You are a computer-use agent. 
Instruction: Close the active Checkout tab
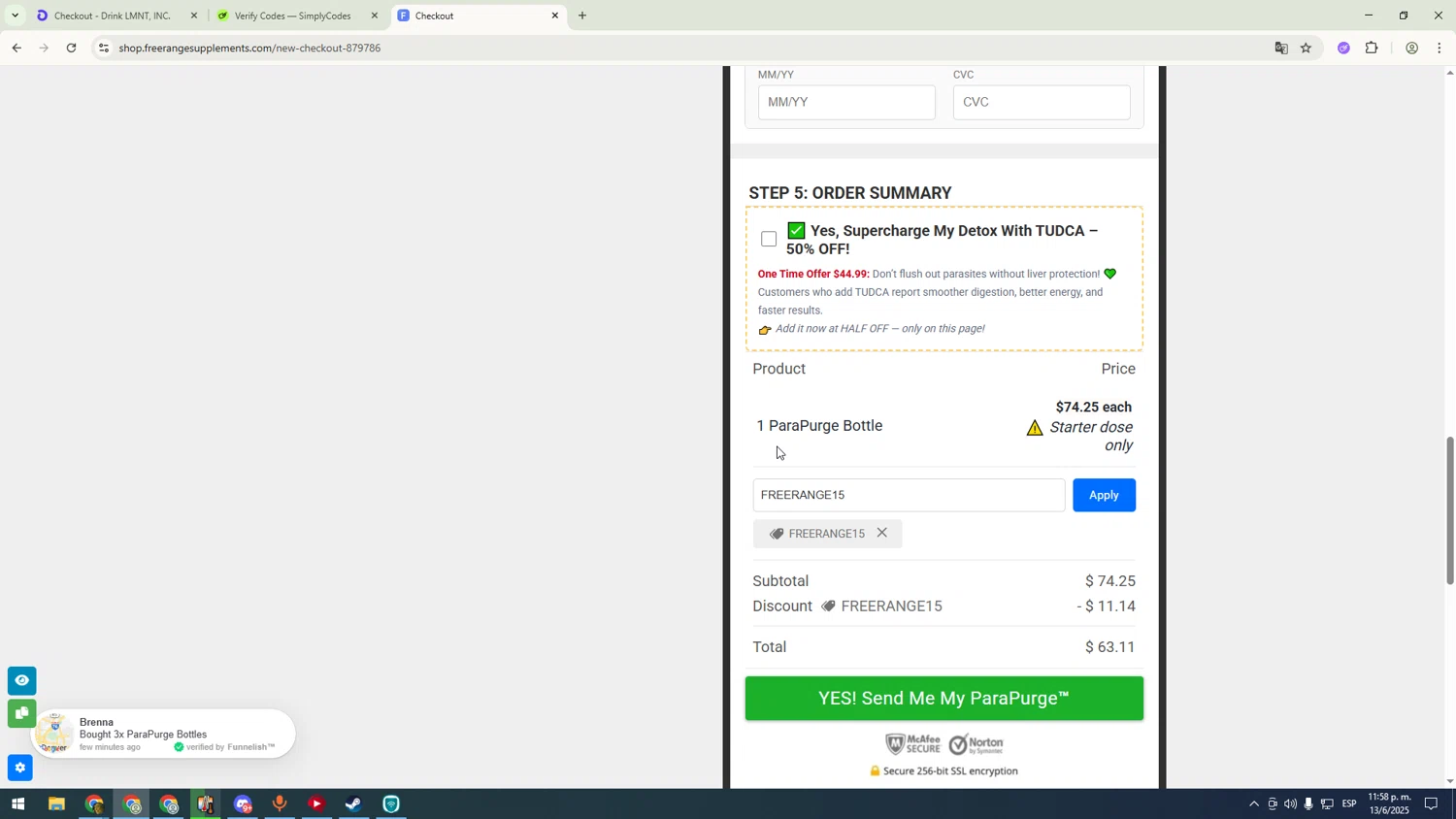pyautogui.click(x=555, y=16)
